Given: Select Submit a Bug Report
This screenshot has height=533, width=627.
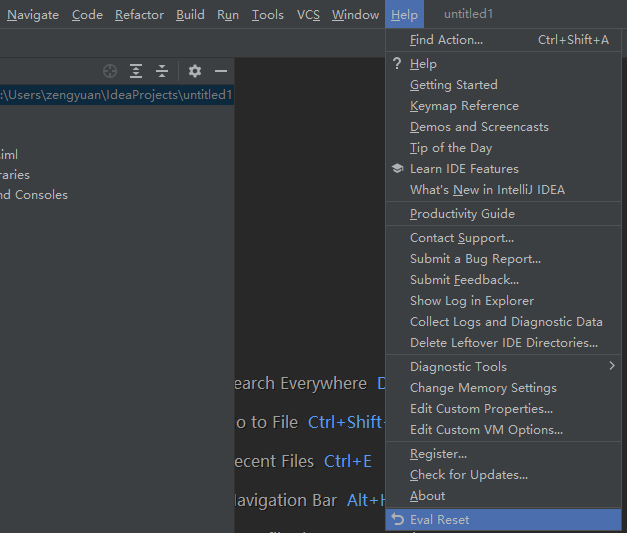Looking at the screenshot, I should click(475, 259).
